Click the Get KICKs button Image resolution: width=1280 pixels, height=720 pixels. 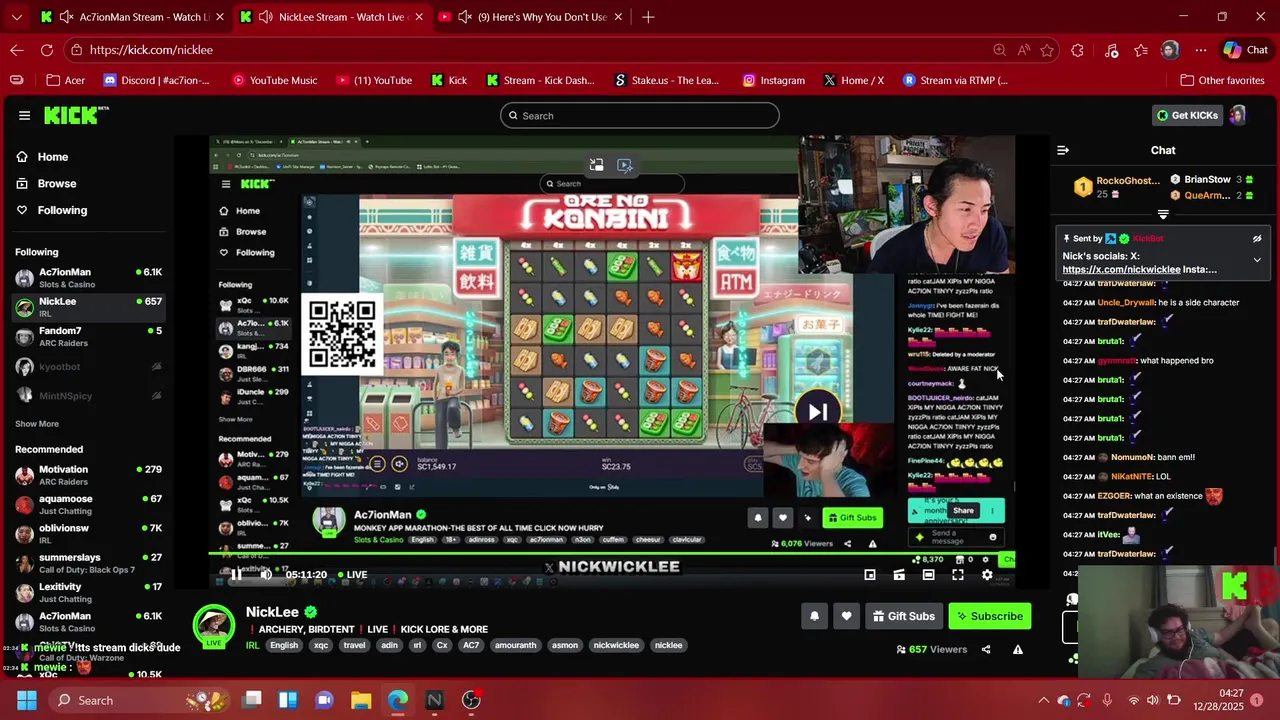pyautogui.click(x=1188, y=115)
